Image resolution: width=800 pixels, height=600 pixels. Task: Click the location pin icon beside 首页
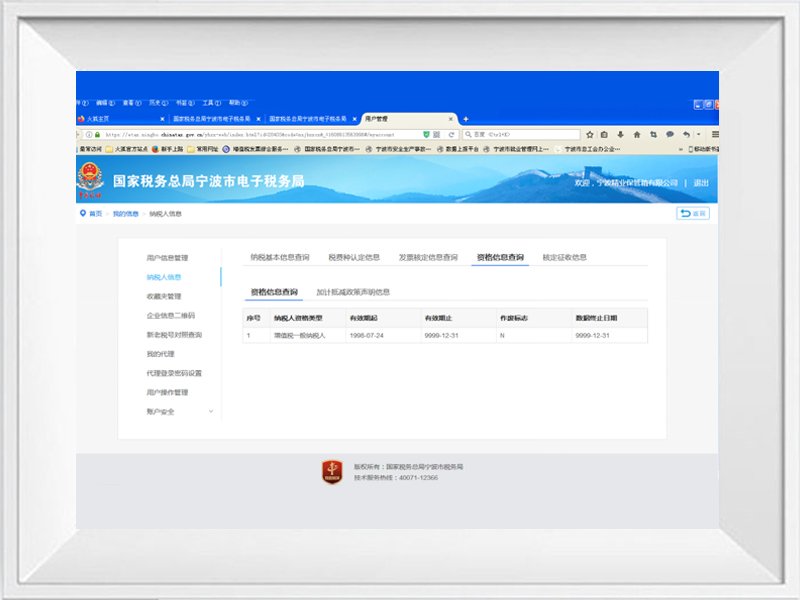tap(83, 214)
